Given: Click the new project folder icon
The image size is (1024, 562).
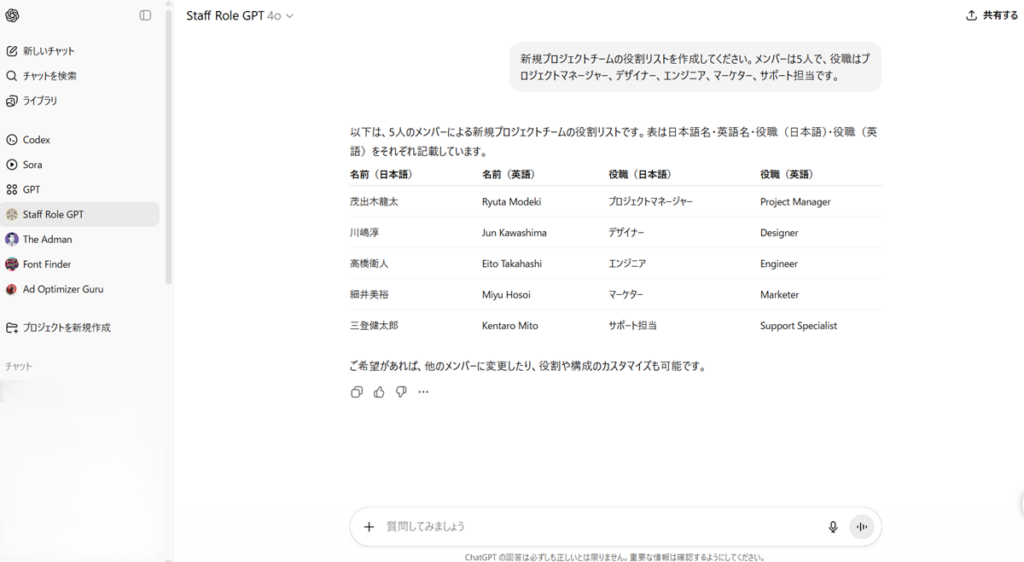Looking at the screenshot, I should coord(12,328).
